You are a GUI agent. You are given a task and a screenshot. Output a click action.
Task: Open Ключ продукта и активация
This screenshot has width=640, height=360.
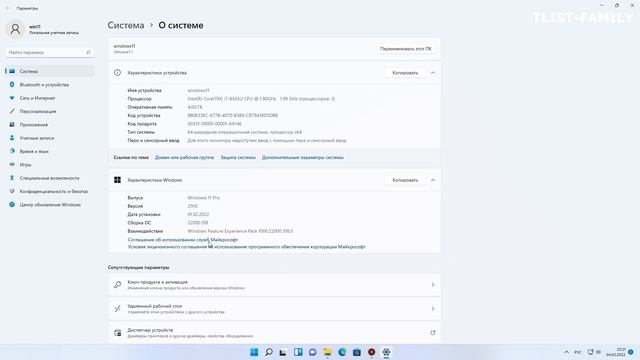click(x=274, y=284)
